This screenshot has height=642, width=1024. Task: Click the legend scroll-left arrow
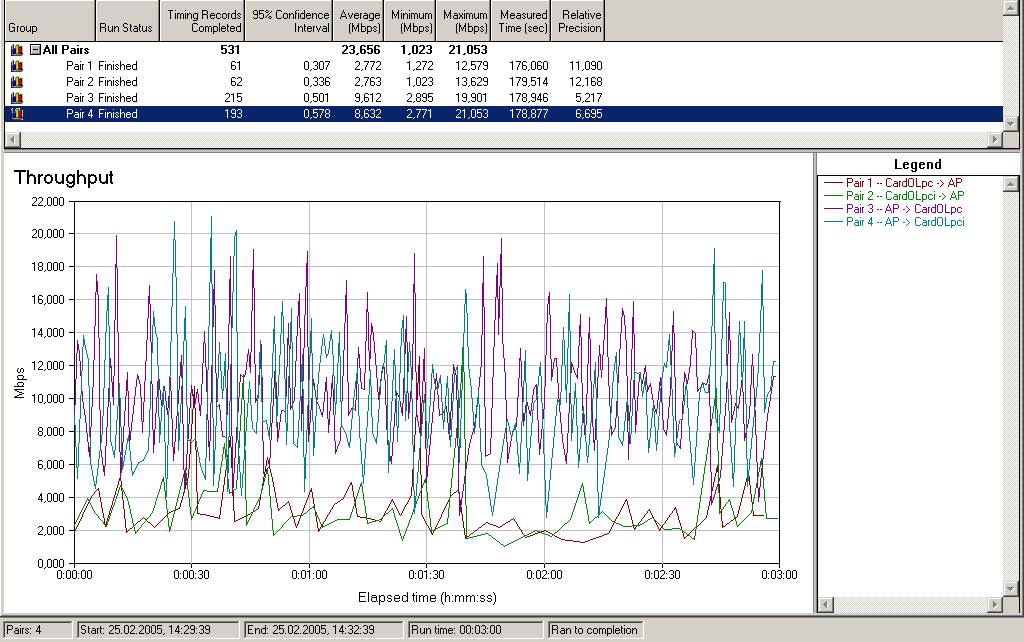tap(825, 605)
